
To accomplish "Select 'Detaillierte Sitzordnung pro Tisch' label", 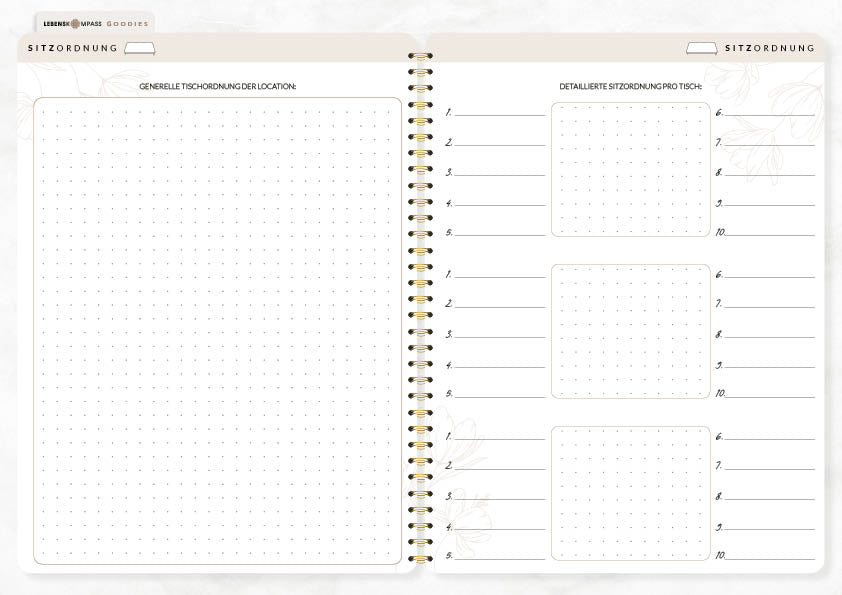I will [630, 86].
